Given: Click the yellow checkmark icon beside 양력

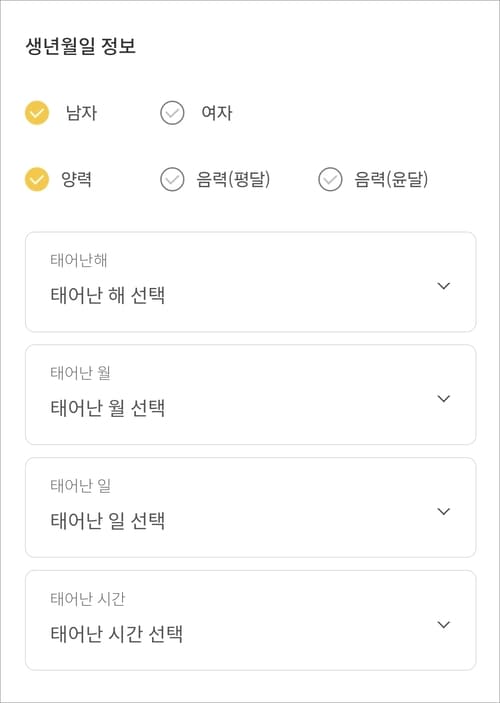Looking at the screenshot, I should (37, 179).
